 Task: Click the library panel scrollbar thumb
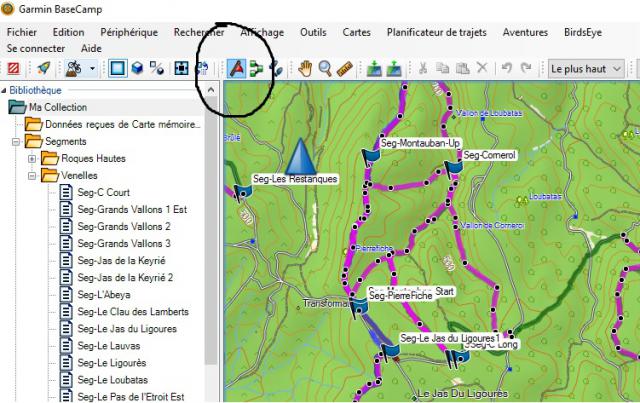click(x=211, y=231)
